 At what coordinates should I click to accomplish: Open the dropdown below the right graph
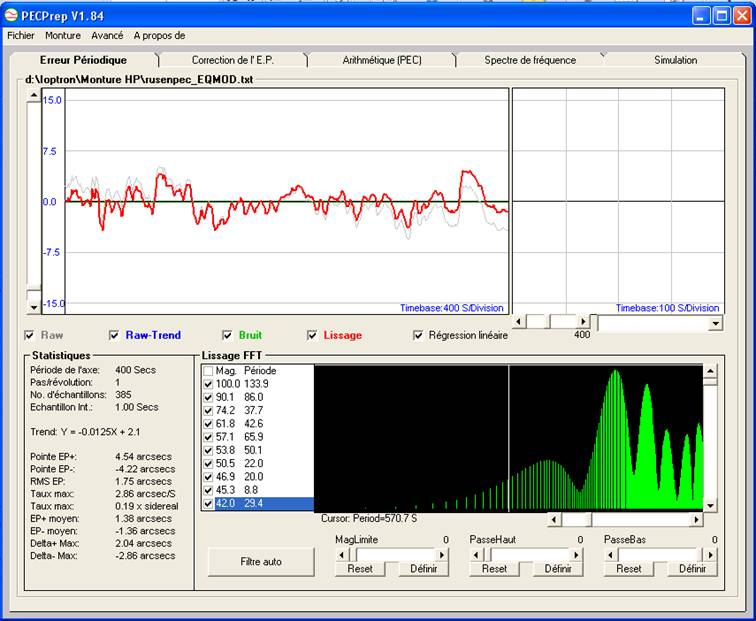[x=714, y=323]
